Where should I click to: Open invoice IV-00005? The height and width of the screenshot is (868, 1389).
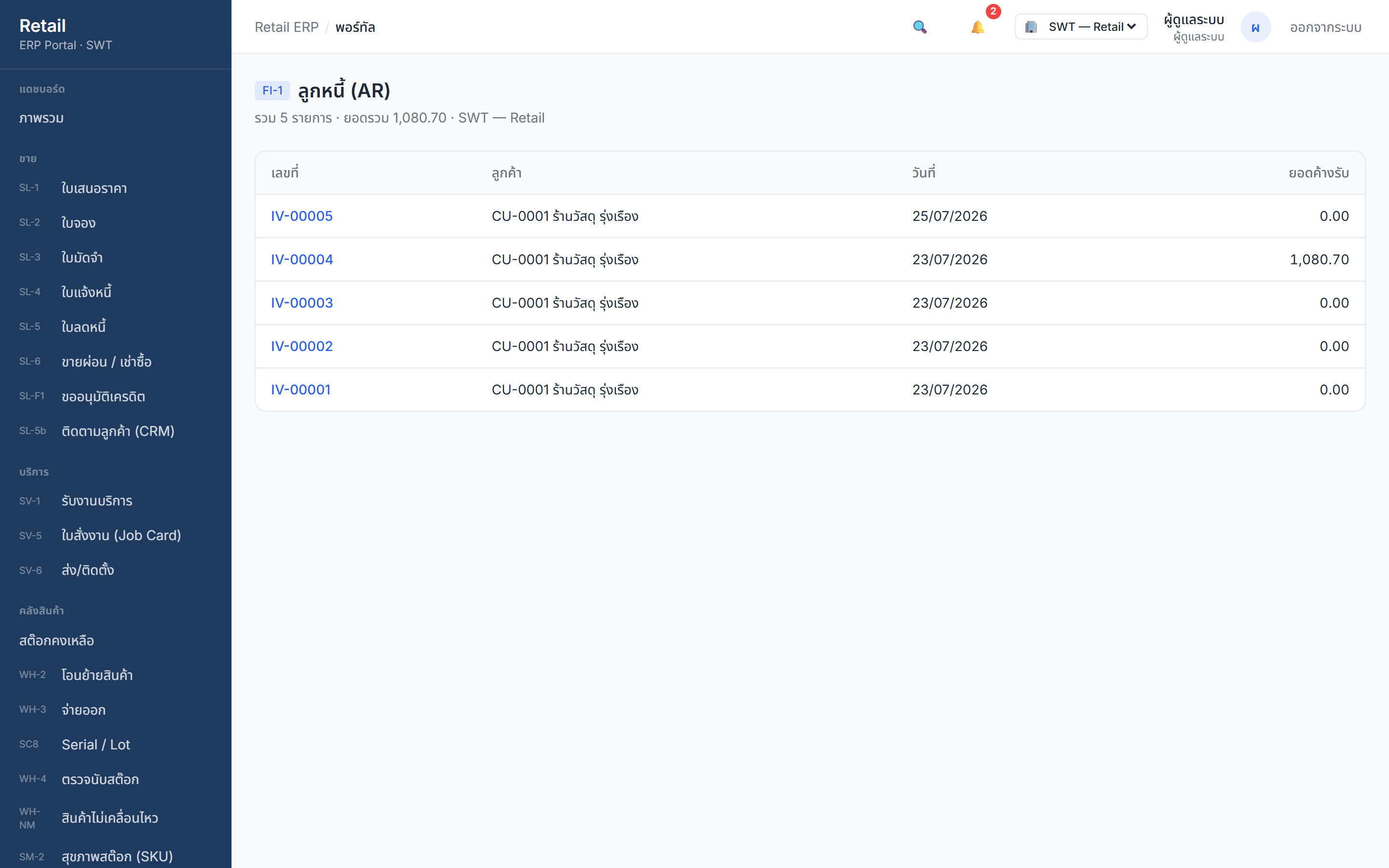[302, 217]
